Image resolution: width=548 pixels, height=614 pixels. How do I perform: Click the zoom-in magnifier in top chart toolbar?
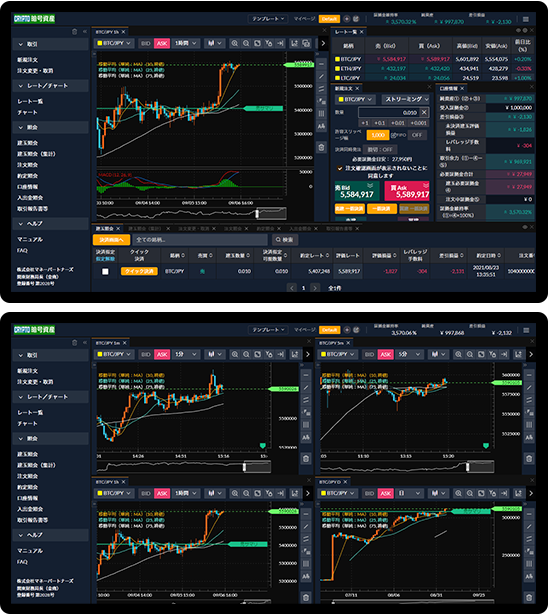coord(235,43)
